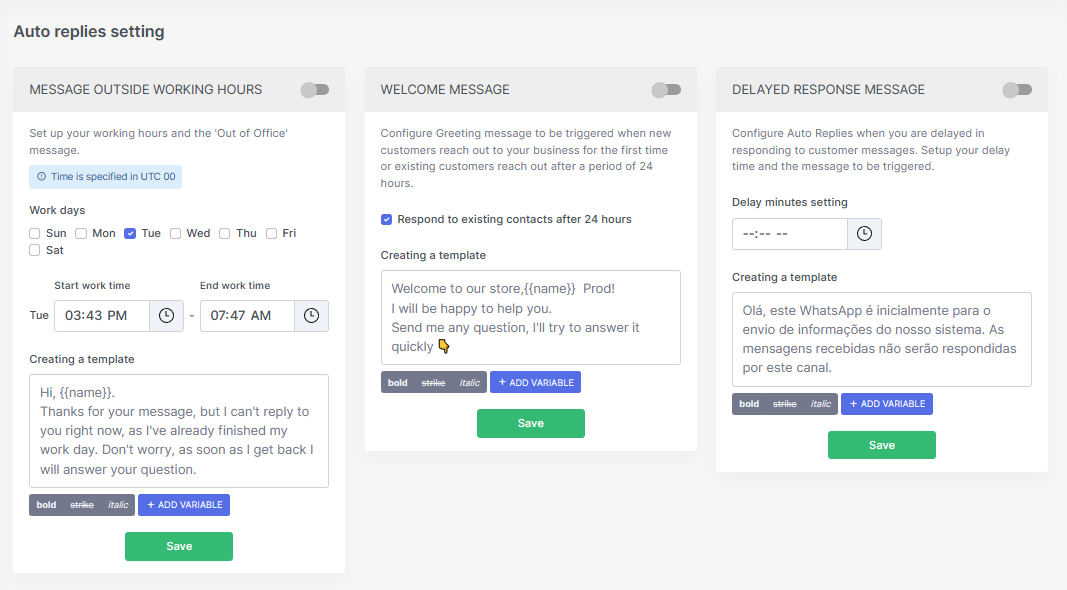Apply strike in the Welcome message template
Screen dimensions: 1067x590
433,382
